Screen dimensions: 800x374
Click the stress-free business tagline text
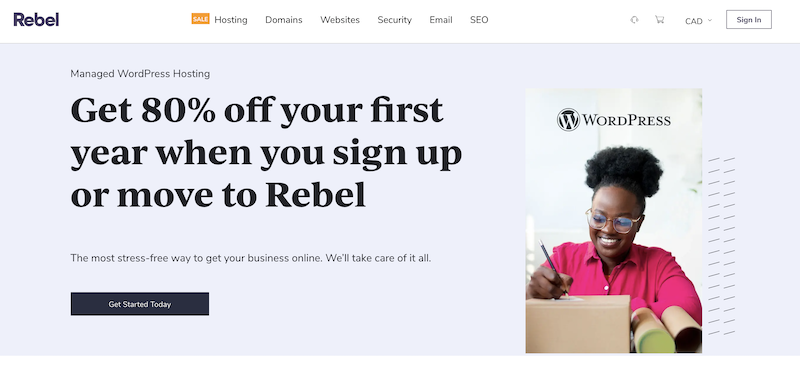point(251,258)
